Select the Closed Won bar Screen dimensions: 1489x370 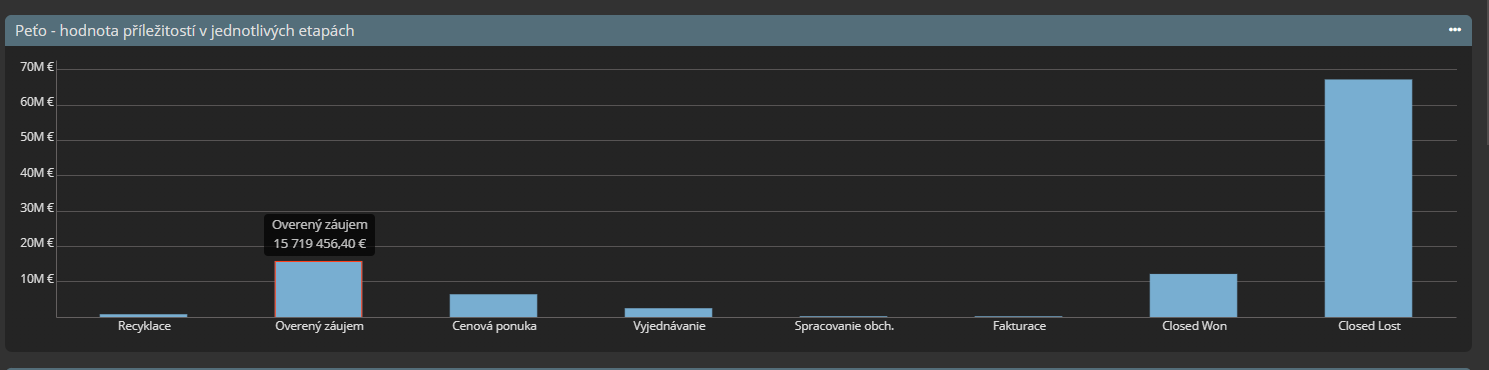tap(1193, 295)
